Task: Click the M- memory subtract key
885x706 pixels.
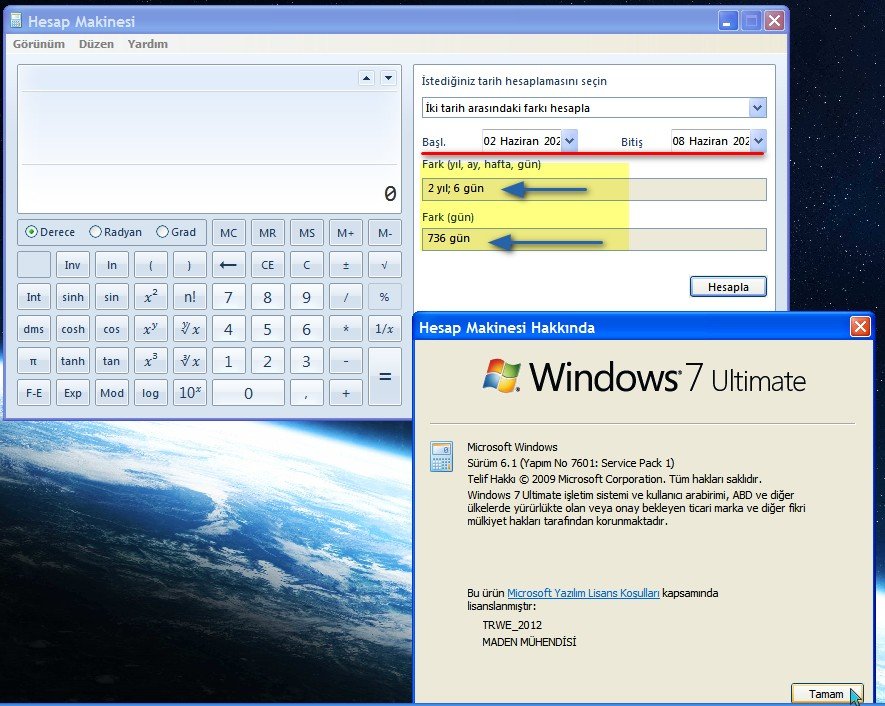Action: pyautogui.click(x=384, y=233)
